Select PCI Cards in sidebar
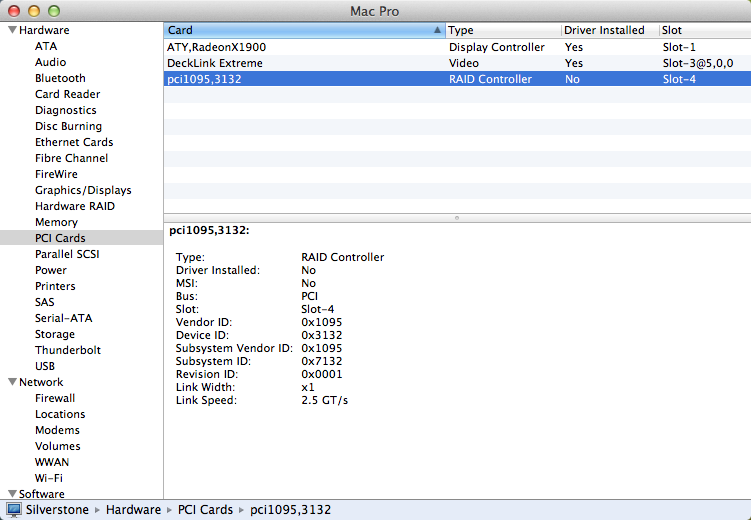 pos(60,238)
